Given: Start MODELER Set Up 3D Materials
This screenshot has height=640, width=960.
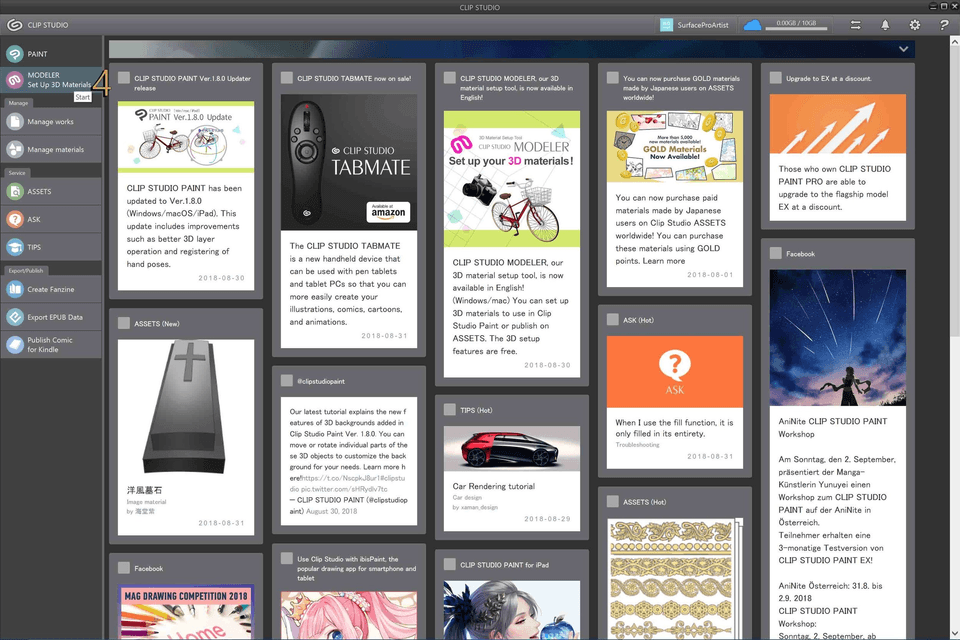Looking at the screenshot, I should [x=51, y=80].
